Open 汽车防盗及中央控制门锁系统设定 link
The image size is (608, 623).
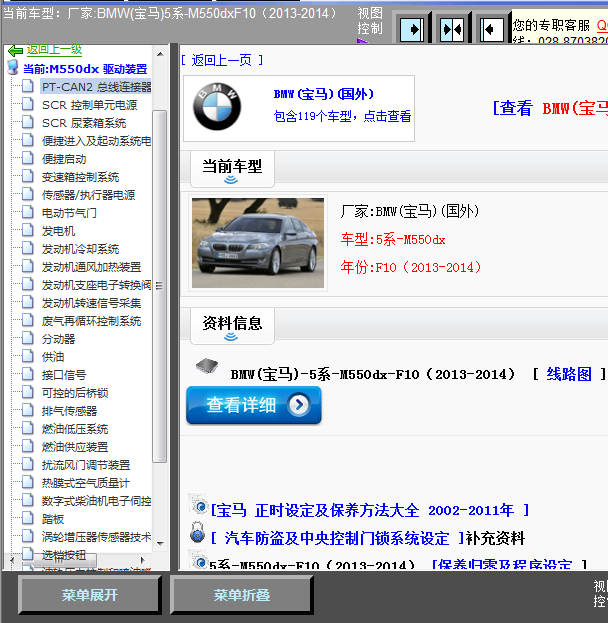[x=337, y=538]
